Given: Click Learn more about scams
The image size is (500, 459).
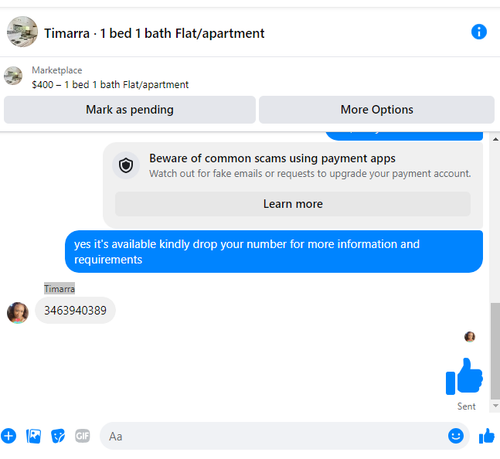Looking at the screenshot, I should [293, 204].
